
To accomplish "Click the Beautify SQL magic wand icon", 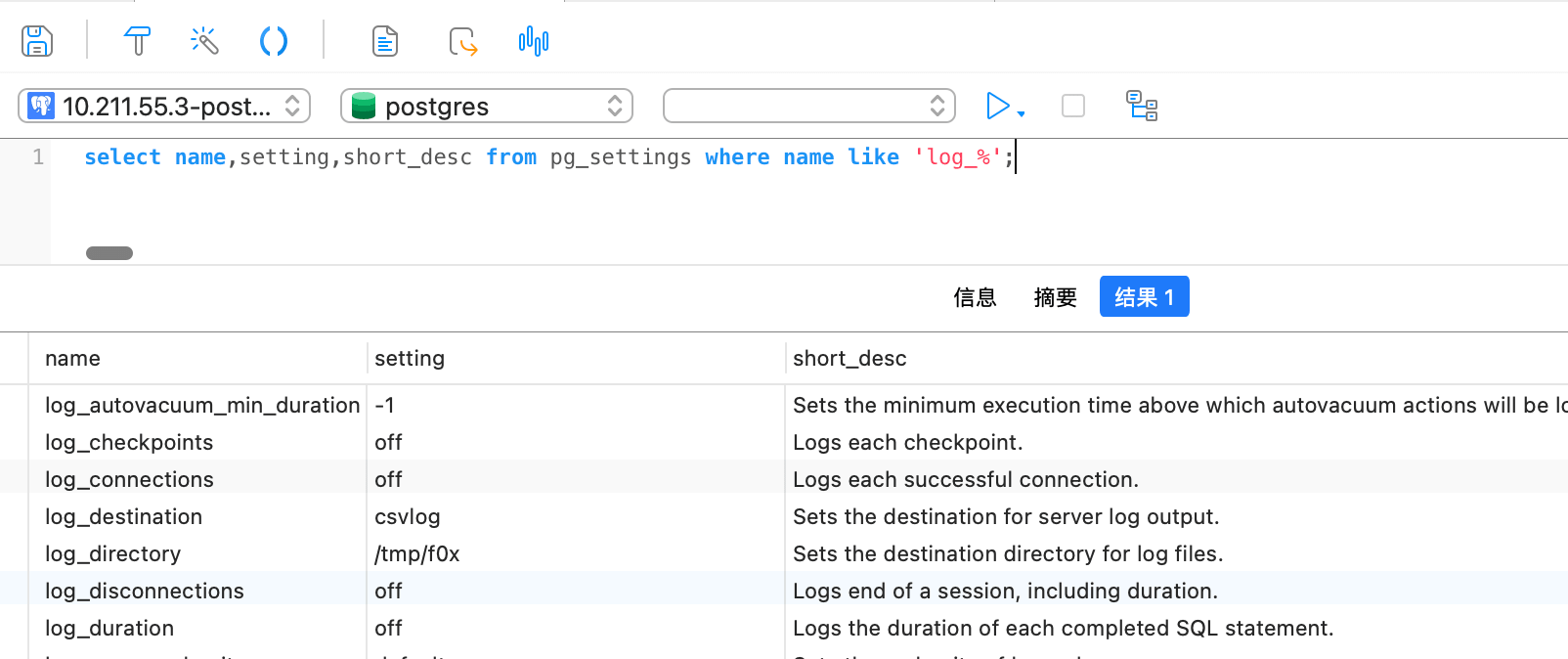I will (204, 41).
